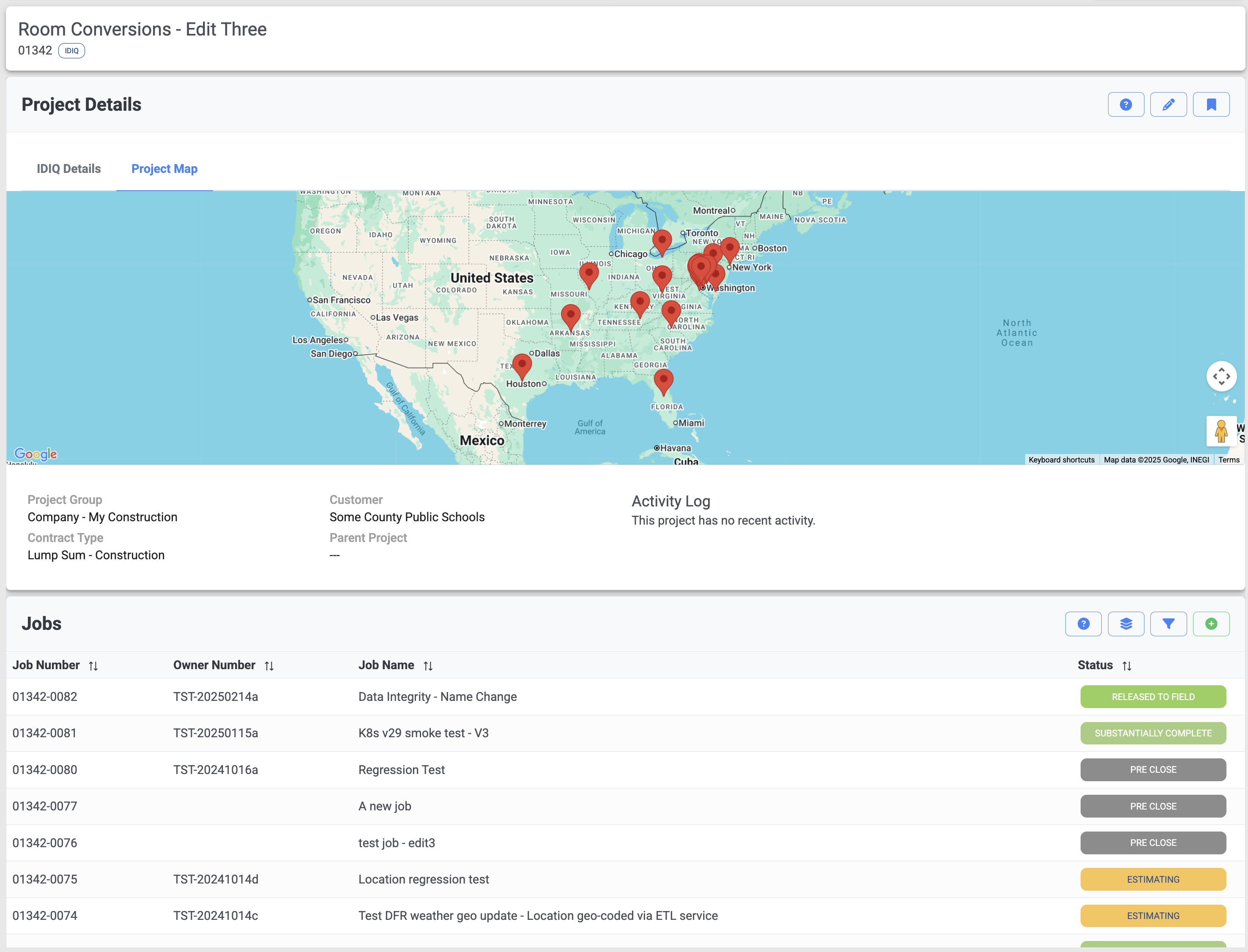
Task: Click the IDIQ badge under the project title
Action: (x=71, y=50)
